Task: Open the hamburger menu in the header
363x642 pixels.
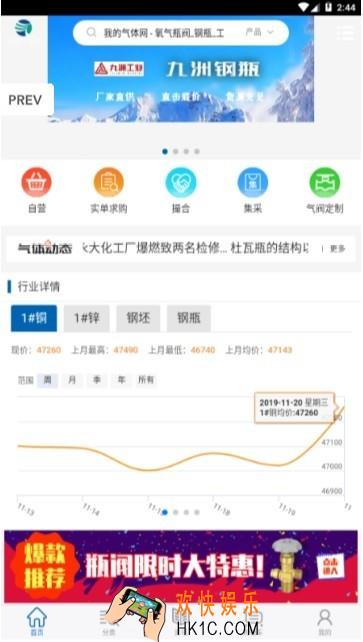Action: (x=345, y=33)
